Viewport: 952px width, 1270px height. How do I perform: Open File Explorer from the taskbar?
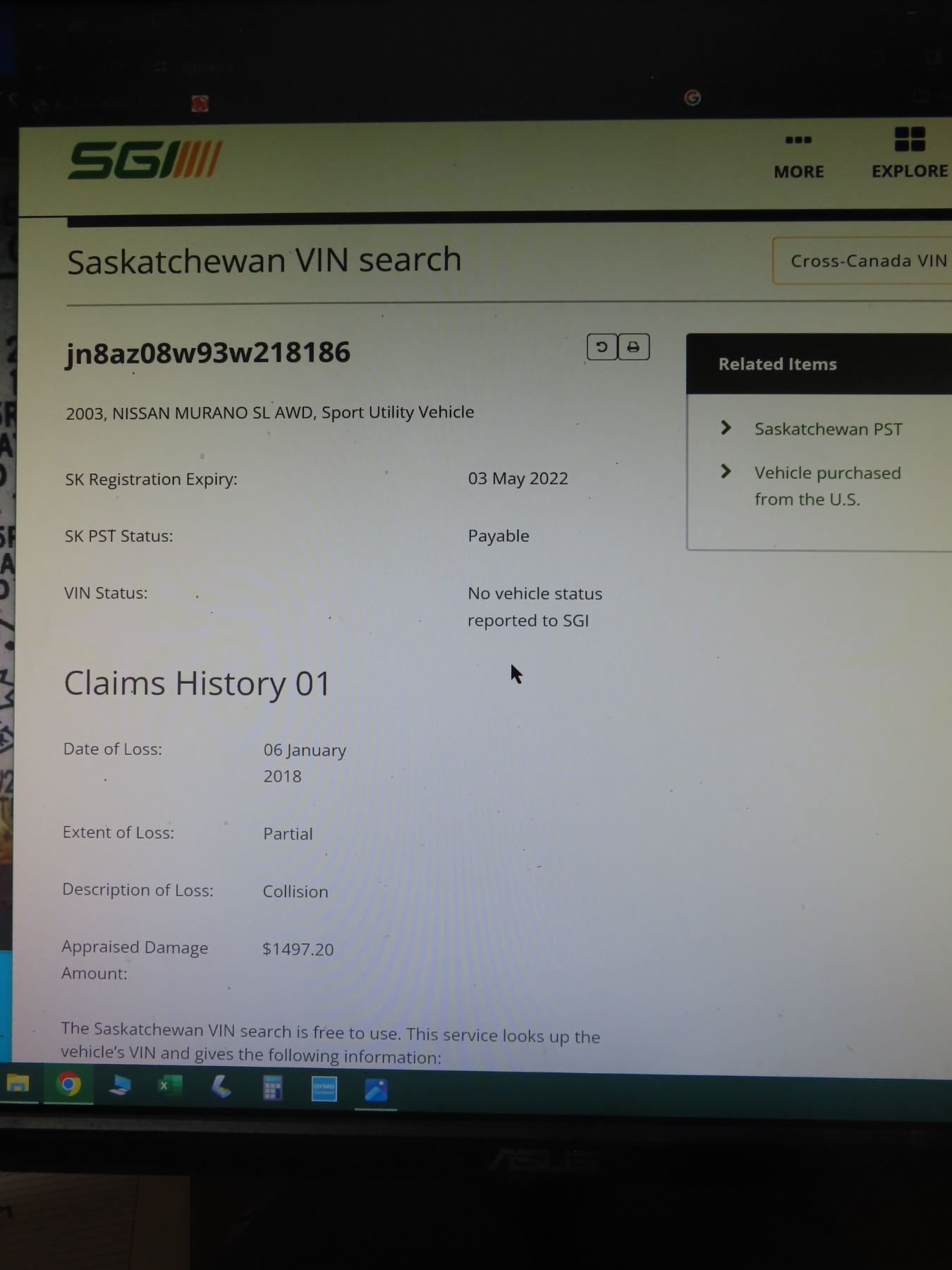pyautogui.click(x=18, y=1084)
